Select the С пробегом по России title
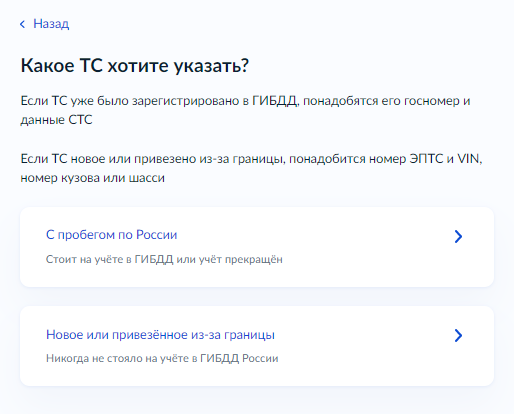Screen dimensions: 514x415 pyautogui.click(x=111, y=235)
